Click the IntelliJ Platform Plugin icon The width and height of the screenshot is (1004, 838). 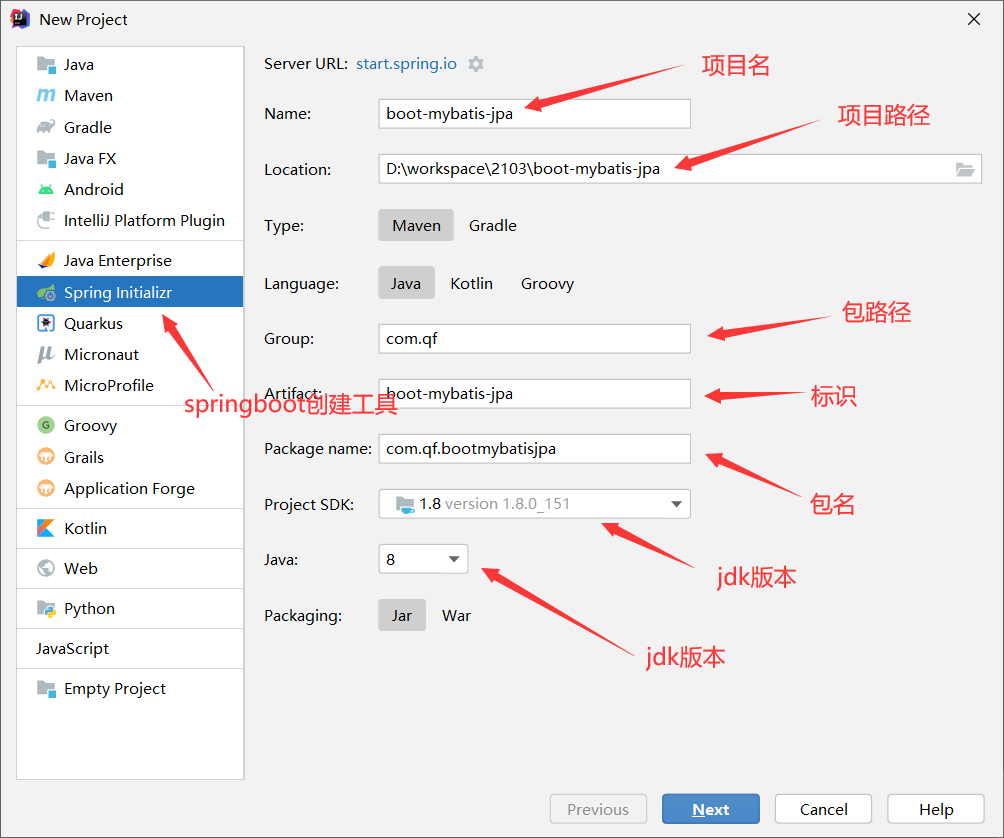point(46,220)
